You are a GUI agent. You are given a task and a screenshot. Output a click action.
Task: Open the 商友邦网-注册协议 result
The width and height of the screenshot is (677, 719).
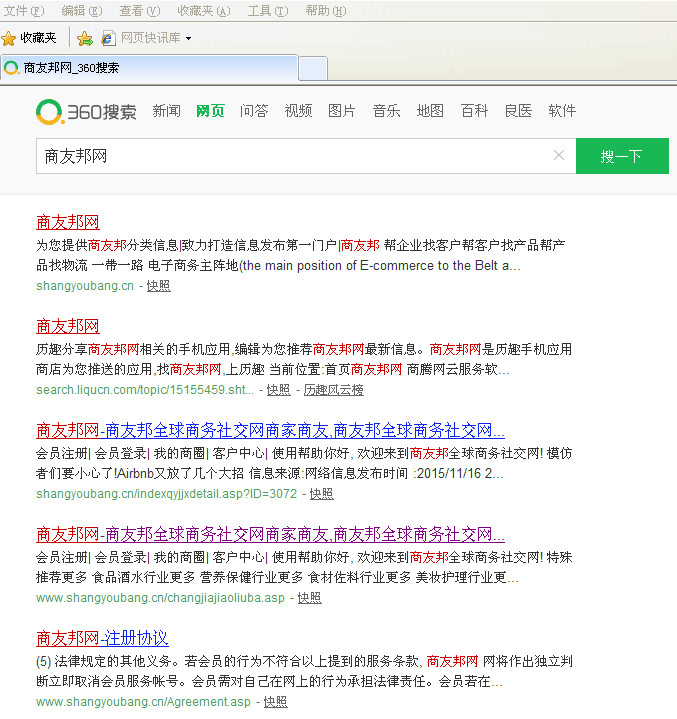[x=102, y=639]
